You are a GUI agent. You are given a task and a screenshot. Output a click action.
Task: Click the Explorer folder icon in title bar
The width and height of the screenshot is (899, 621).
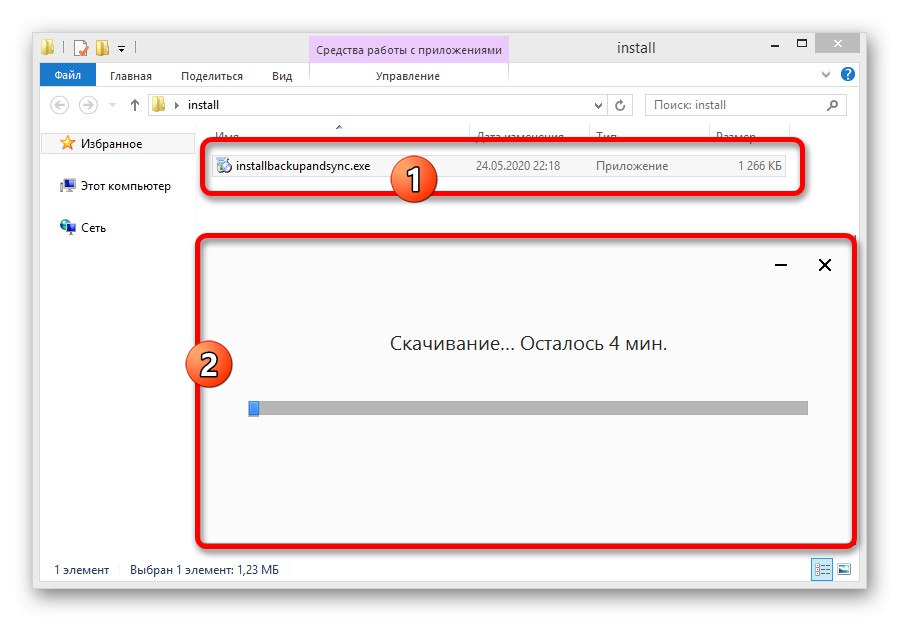(x=48, y=47)
